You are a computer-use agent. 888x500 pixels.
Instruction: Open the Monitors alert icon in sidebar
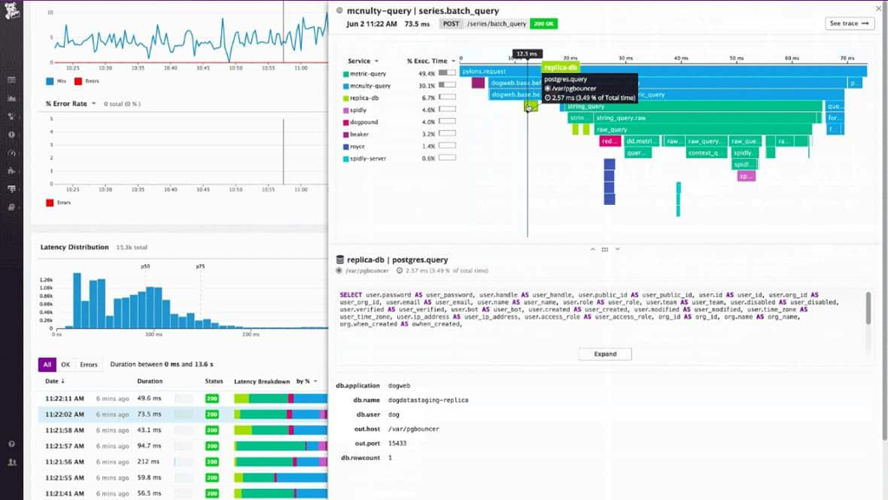point(12,134)
